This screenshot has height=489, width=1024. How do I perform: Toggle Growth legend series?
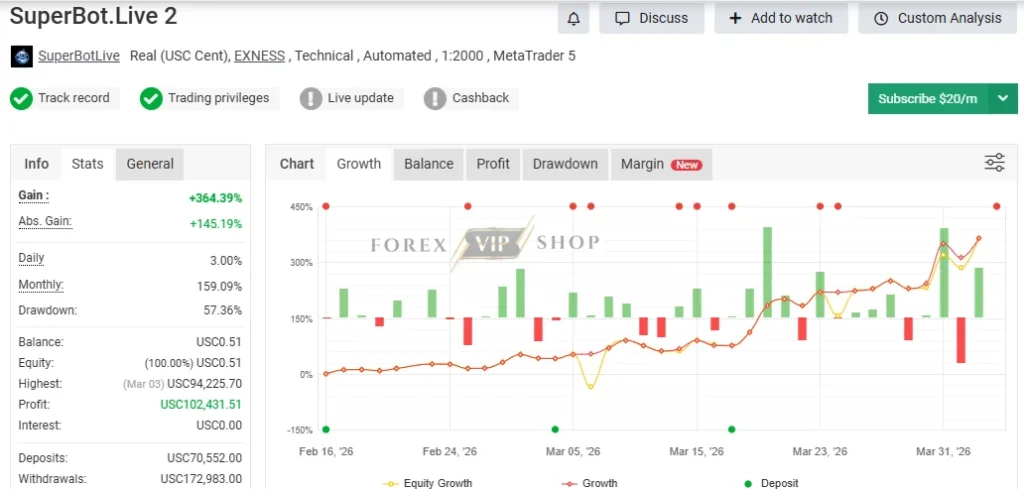pyautogui.click(x=589, y=484)
